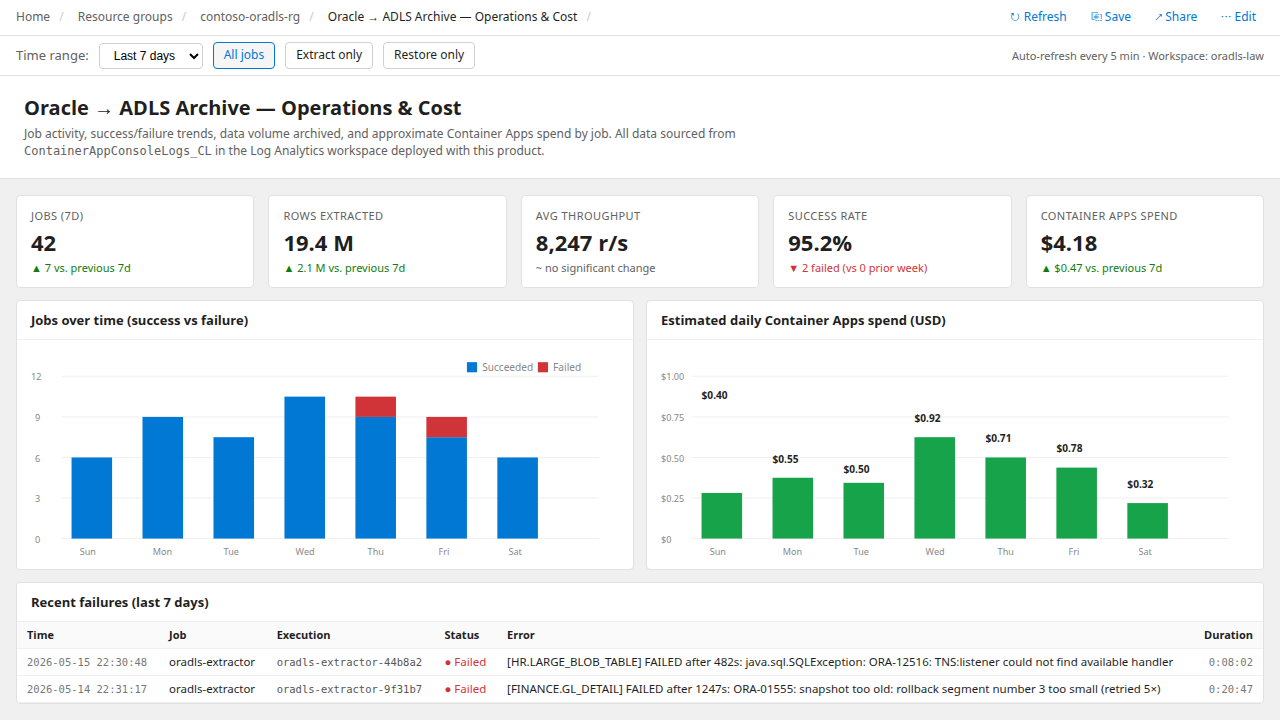This screenshot has height=720, width=1280.
Task: Click the Container Apps Spend value $4.18
Action: (x=1069, y=243)
